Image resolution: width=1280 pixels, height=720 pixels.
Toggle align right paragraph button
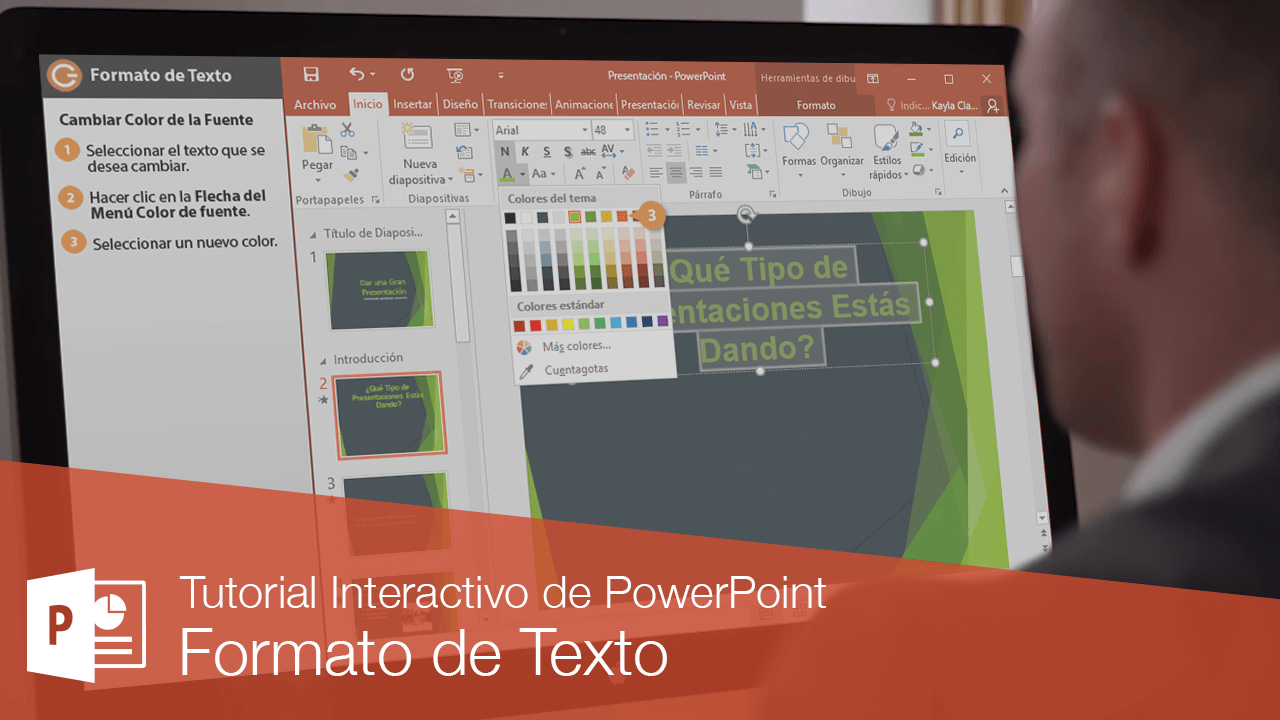[696, 173]
